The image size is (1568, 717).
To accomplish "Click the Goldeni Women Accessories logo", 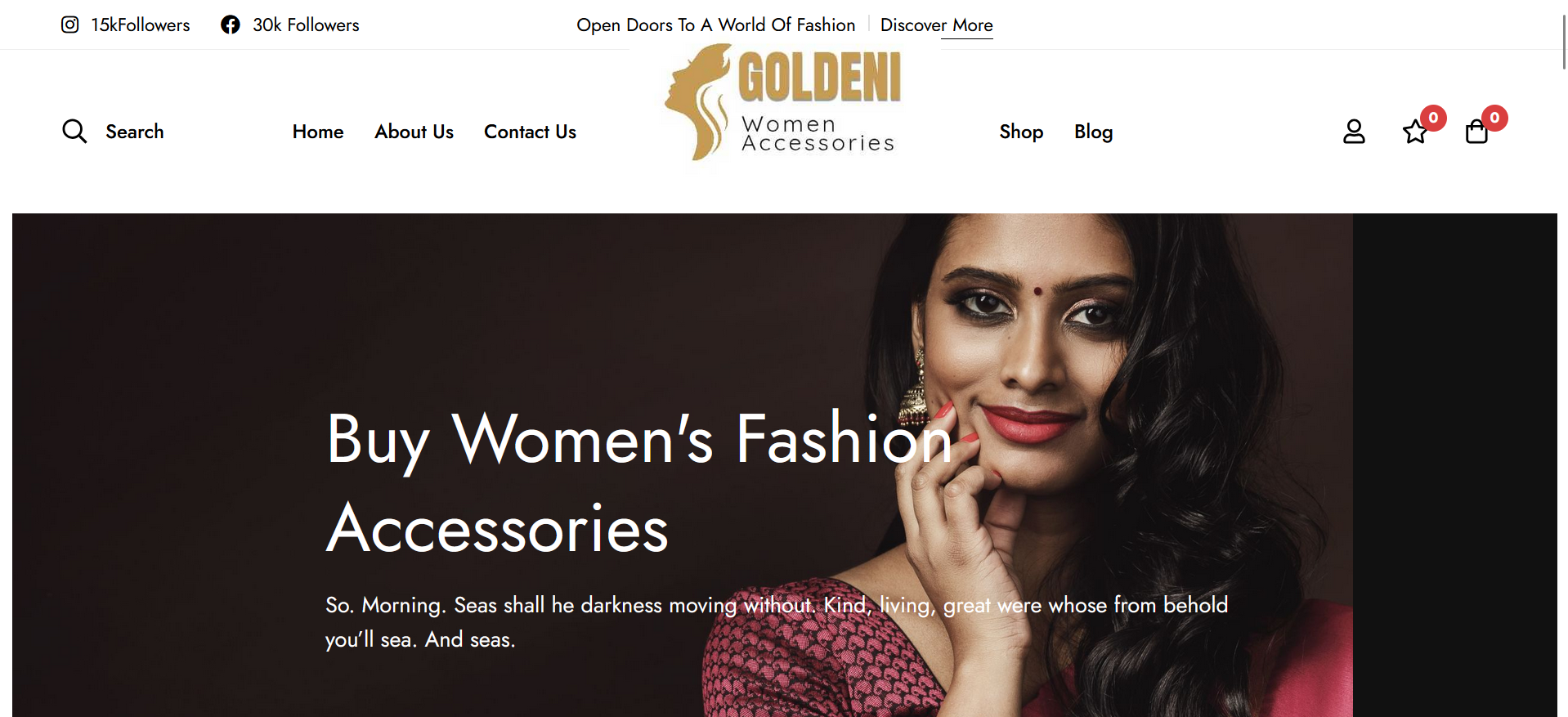I will click(x=783, y=102).
